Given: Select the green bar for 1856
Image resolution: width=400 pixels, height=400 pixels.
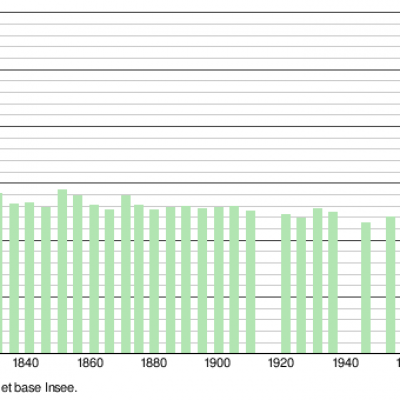Looking at the screenshot, I should tap(78, 274).
